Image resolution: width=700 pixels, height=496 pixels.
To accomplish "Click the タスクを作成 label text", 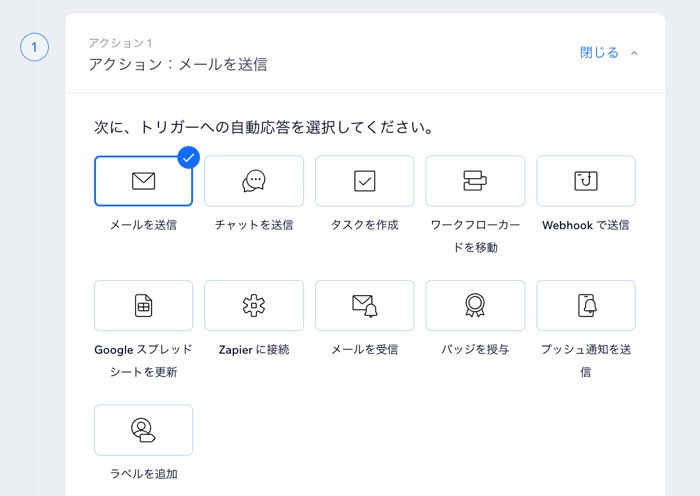I will (365, 225).
